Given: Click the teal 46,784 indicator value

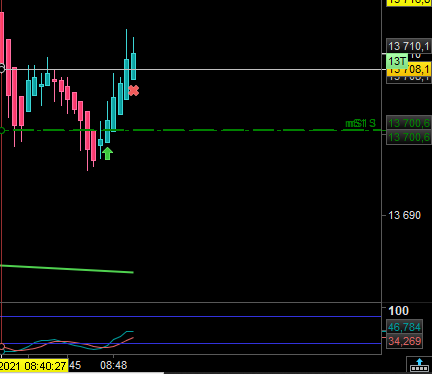Looking at the screenshot, I should pos(404,327).
